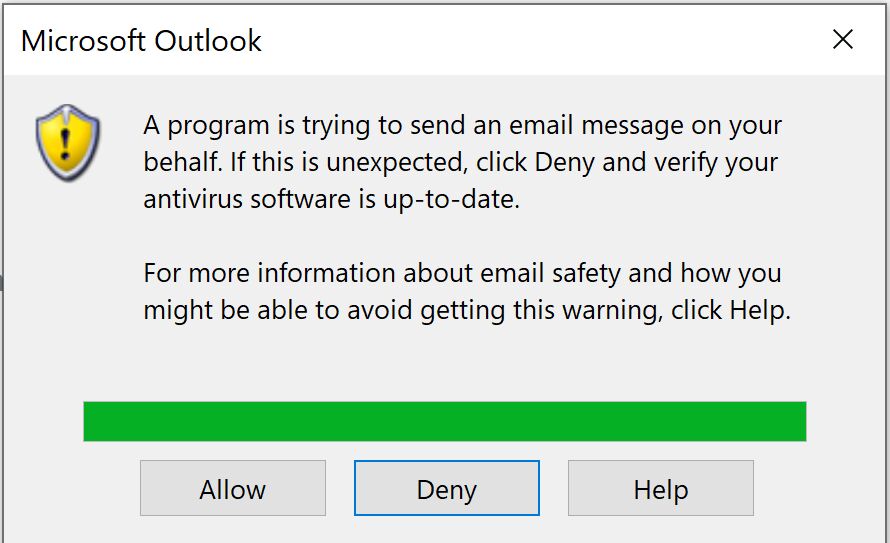Click the word "Deny" in the warning message
890x543 pixels.
tap(564, 163)
